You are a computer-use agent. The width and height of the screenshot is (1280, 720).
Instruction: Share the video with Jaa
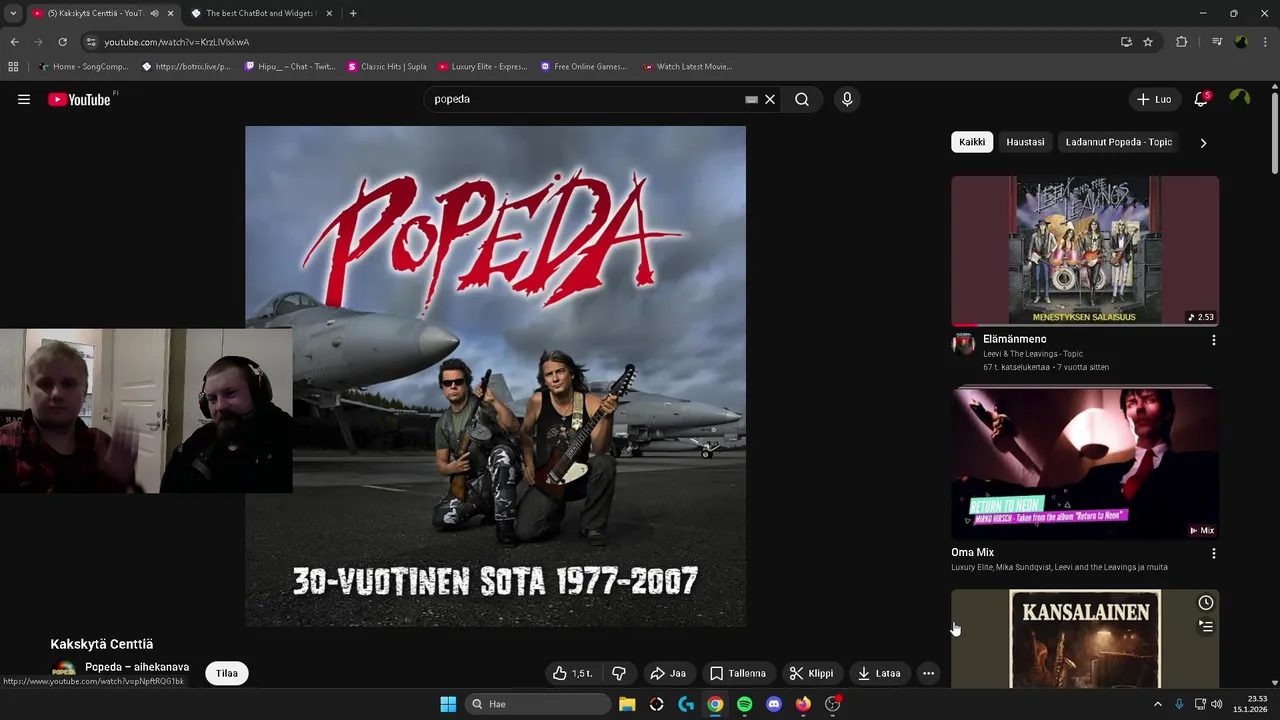(x=668, y=673)
